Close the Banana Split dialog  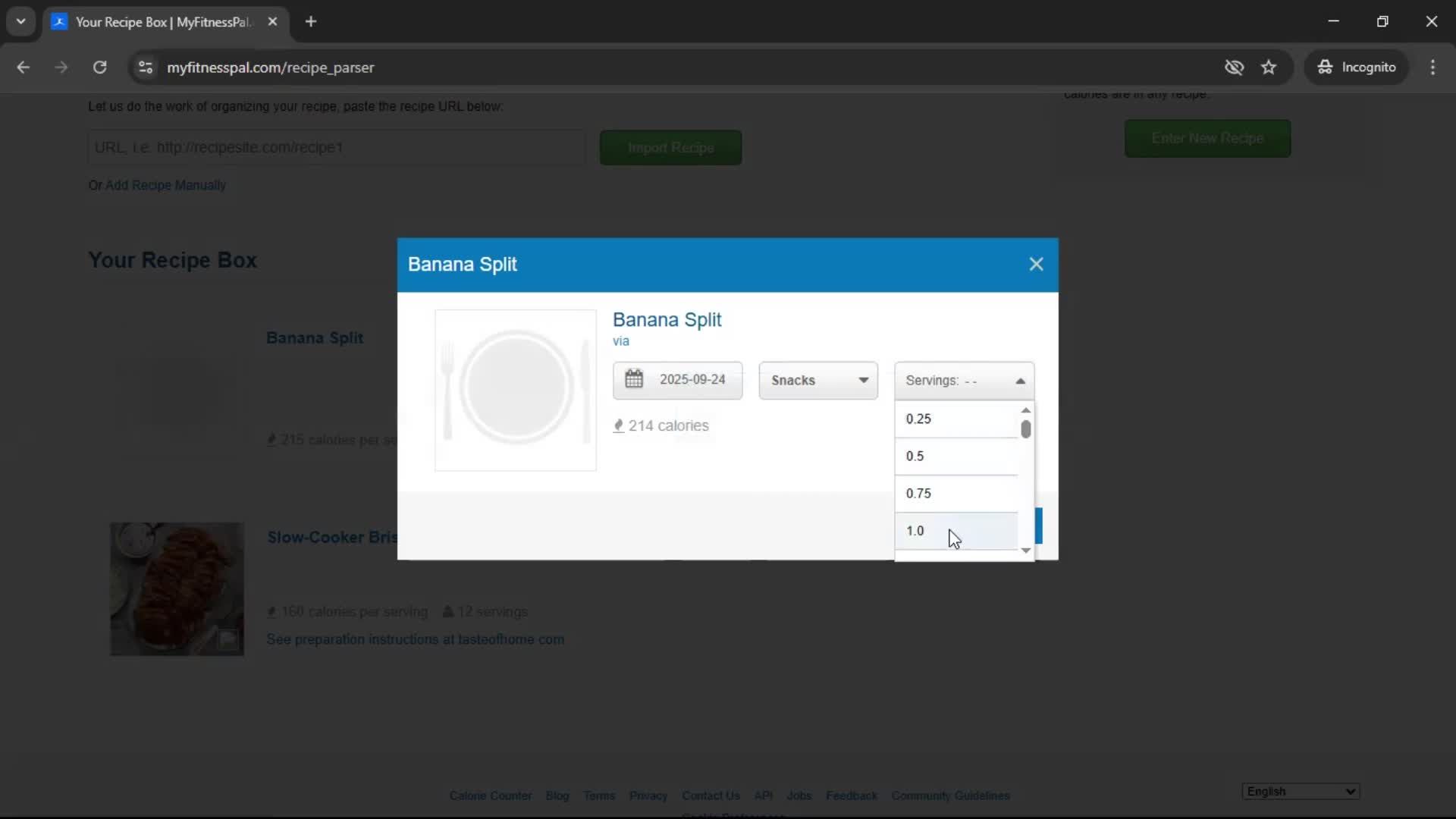(x=1036, y=264)
